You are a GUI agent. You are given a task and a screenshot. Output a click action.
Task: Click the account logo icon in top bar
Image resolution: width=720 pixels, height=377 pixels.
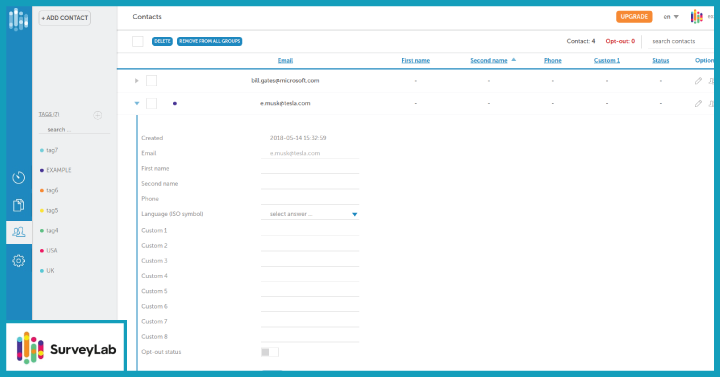coord(697,17)
